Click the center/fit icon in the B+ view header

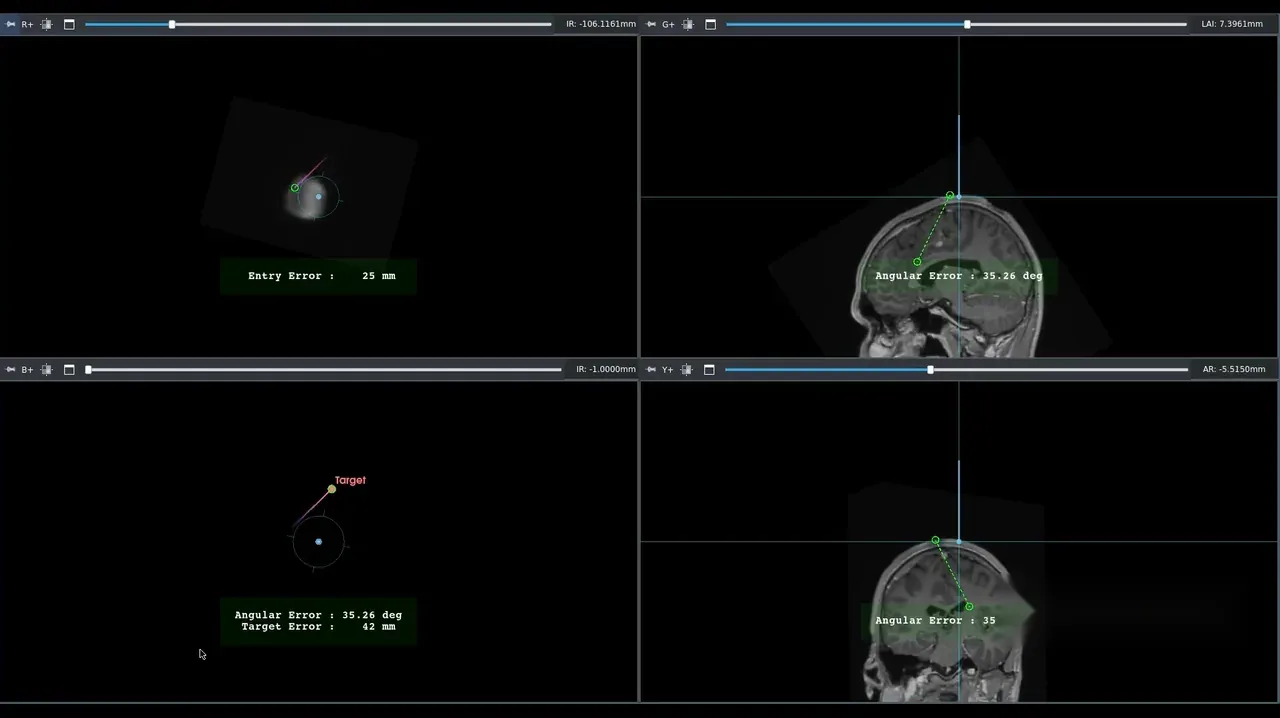(46, 370)
